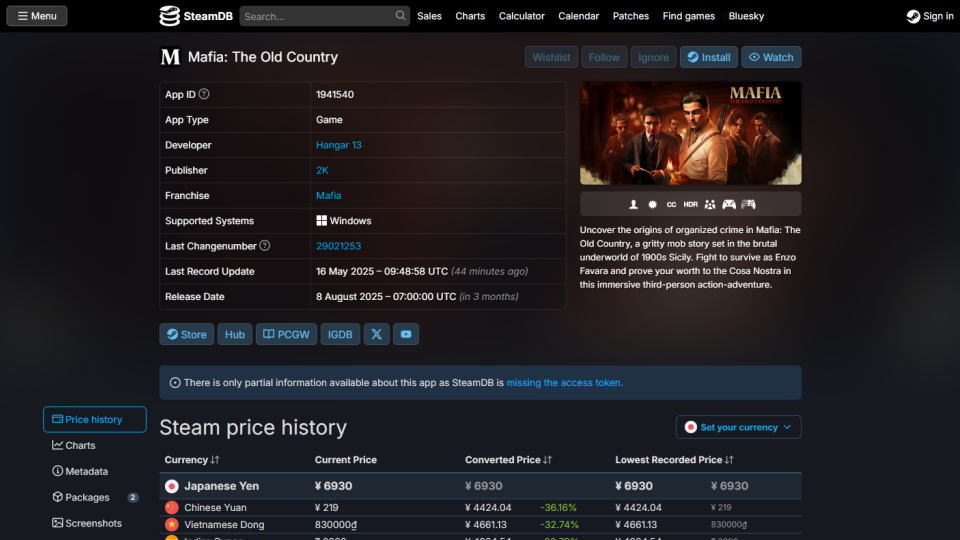Screen dimensions: 960x540
Task: Click the CC captions feature icon
Action: tap(671, 204)
